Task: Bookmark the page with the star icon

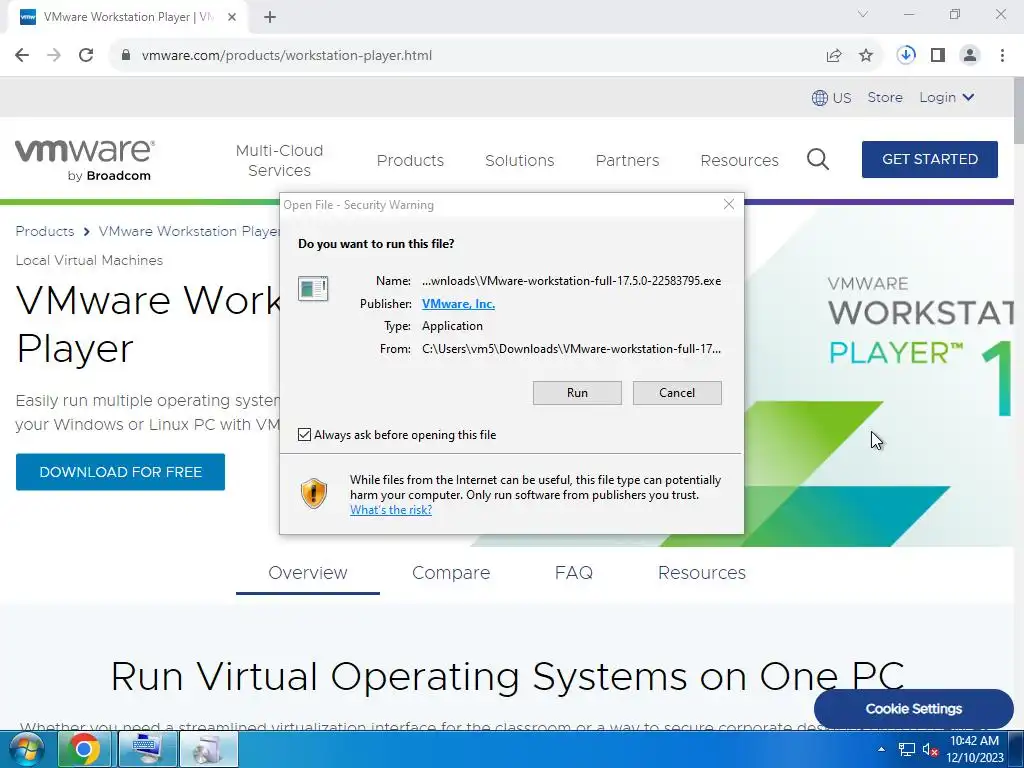Action: 866,56
